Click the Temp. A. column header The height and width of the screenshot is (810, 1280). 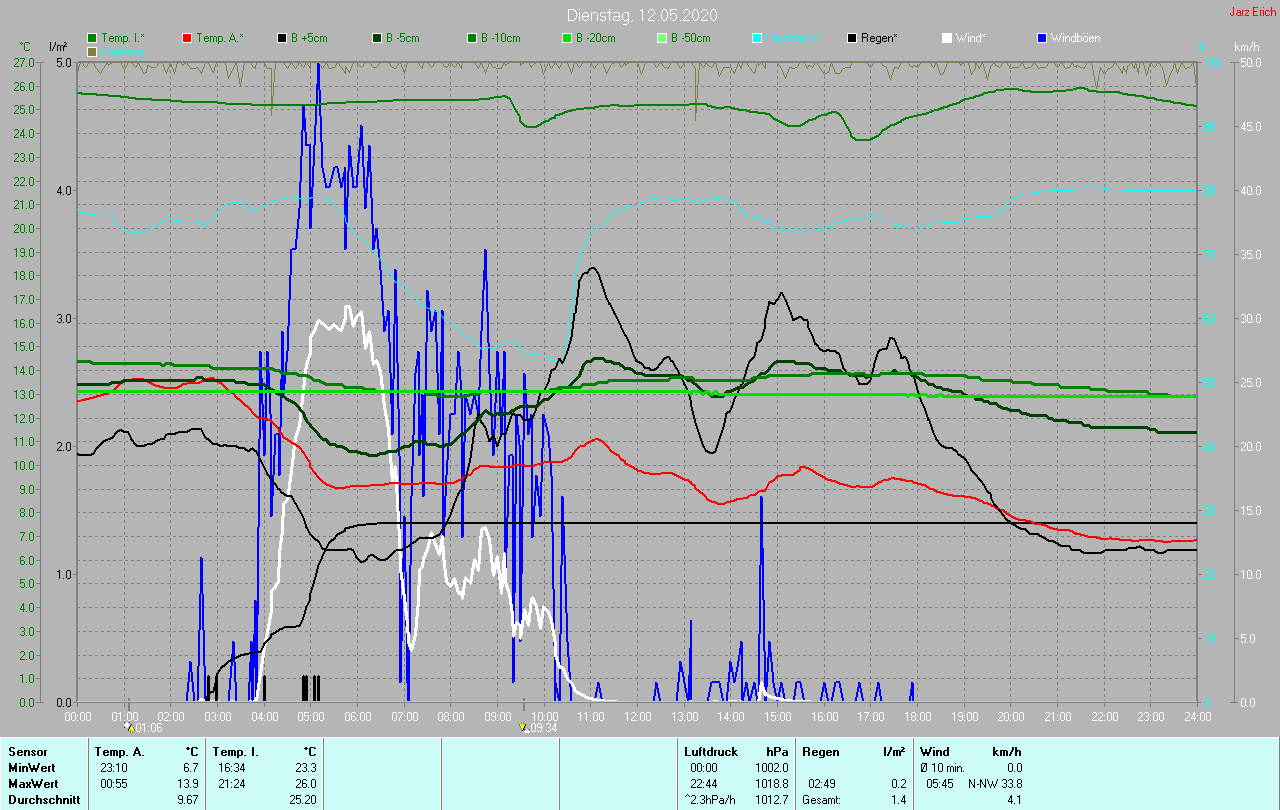[119, 751]
